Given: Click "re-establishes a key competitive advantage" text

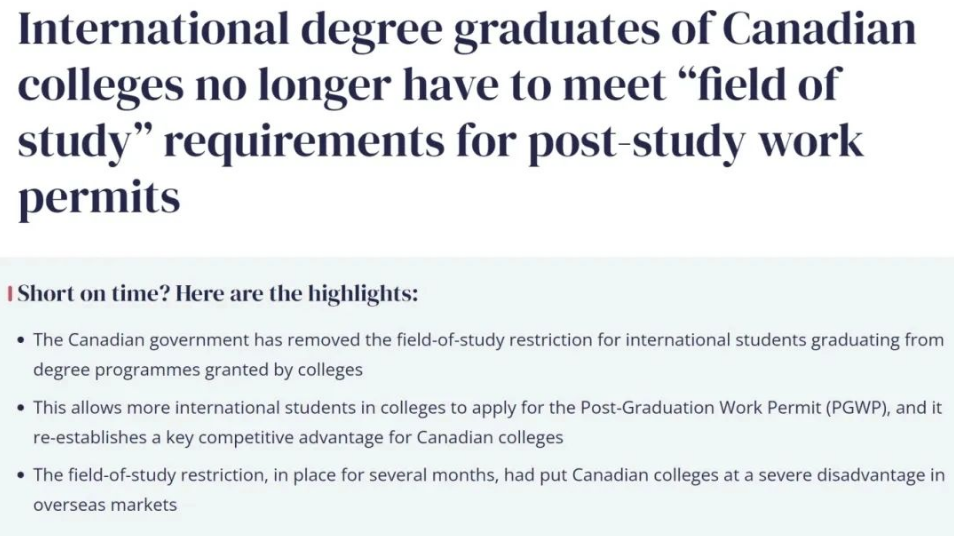Looking at the screenshot, I should (x=208, y=437).
